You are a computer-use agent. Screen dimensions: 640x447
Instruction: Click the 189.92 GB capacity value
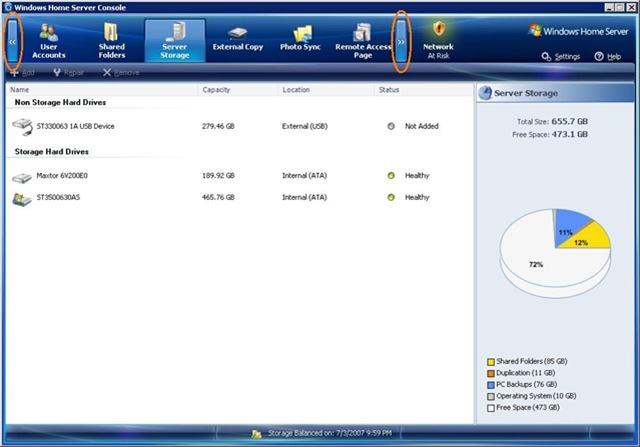coord(218,176)
